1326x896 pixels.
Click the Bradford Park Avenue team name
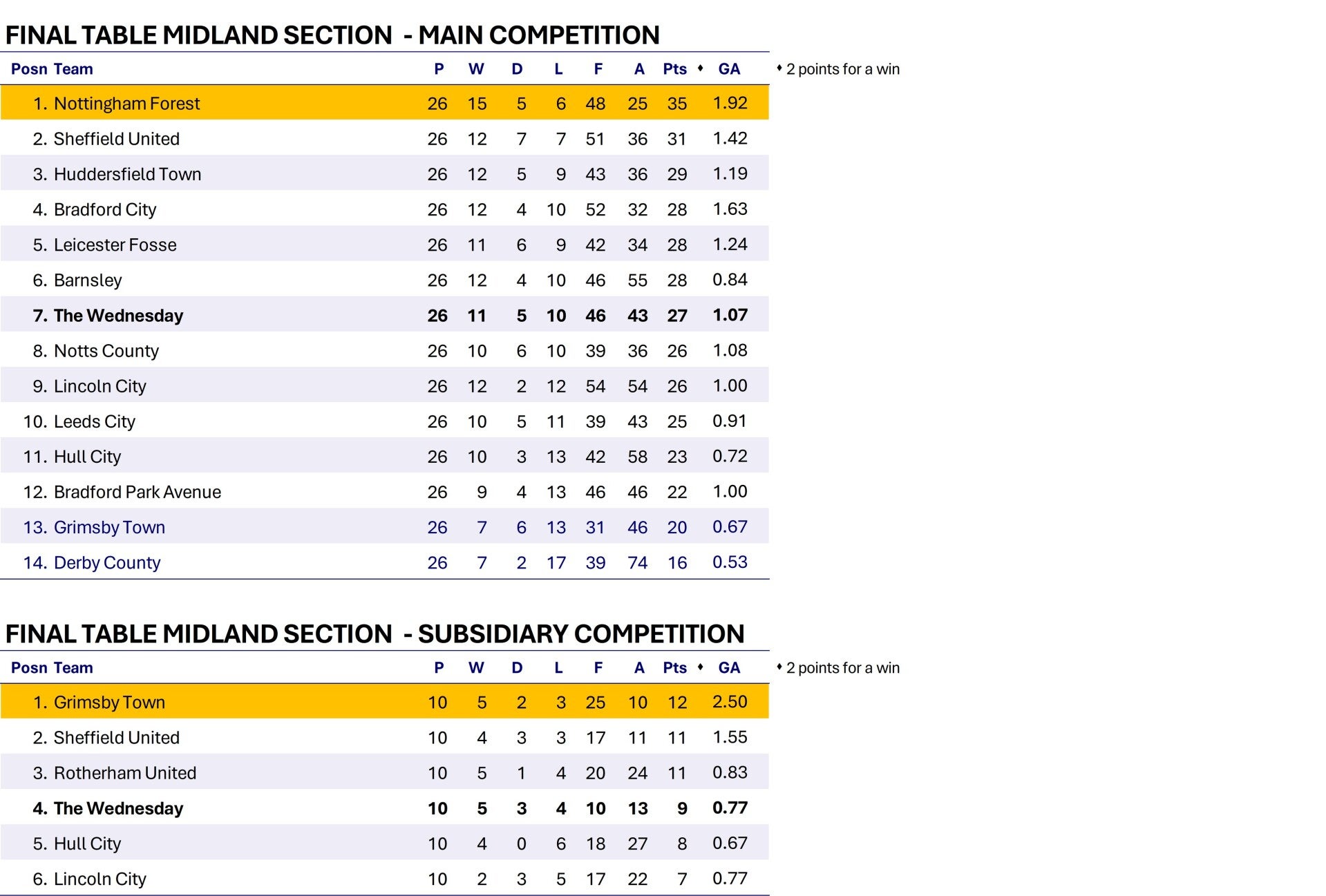click(x=138, y=492)
